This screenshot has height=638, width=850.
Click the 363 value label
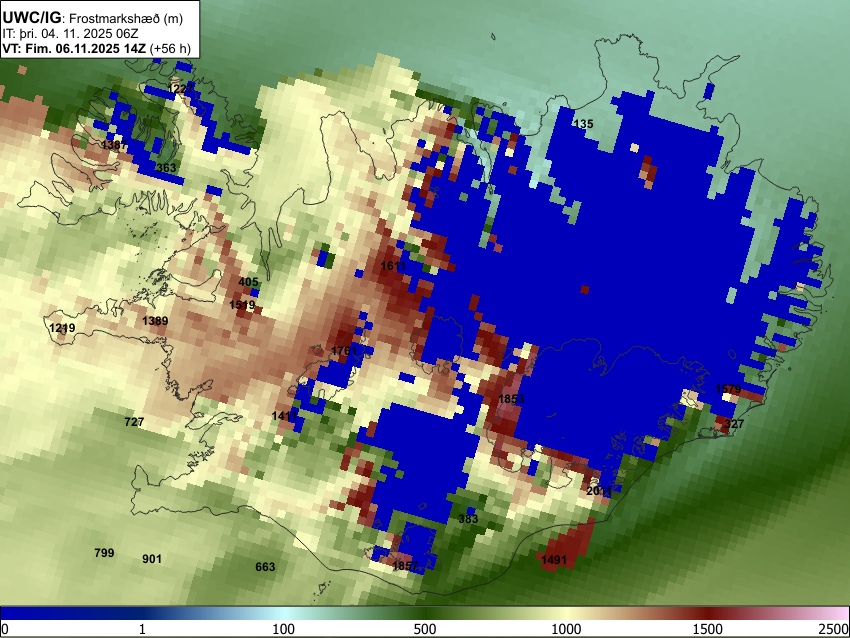pos(166,167)
